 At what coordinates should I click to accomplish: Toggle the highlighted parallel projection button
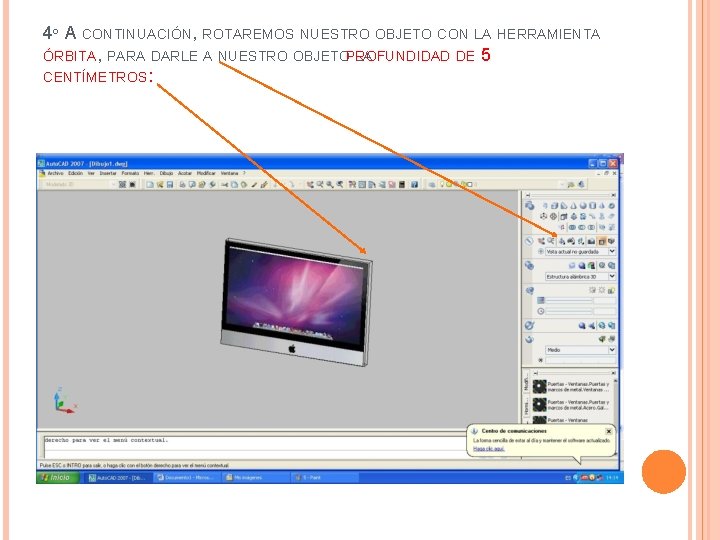tap(601, 241)
